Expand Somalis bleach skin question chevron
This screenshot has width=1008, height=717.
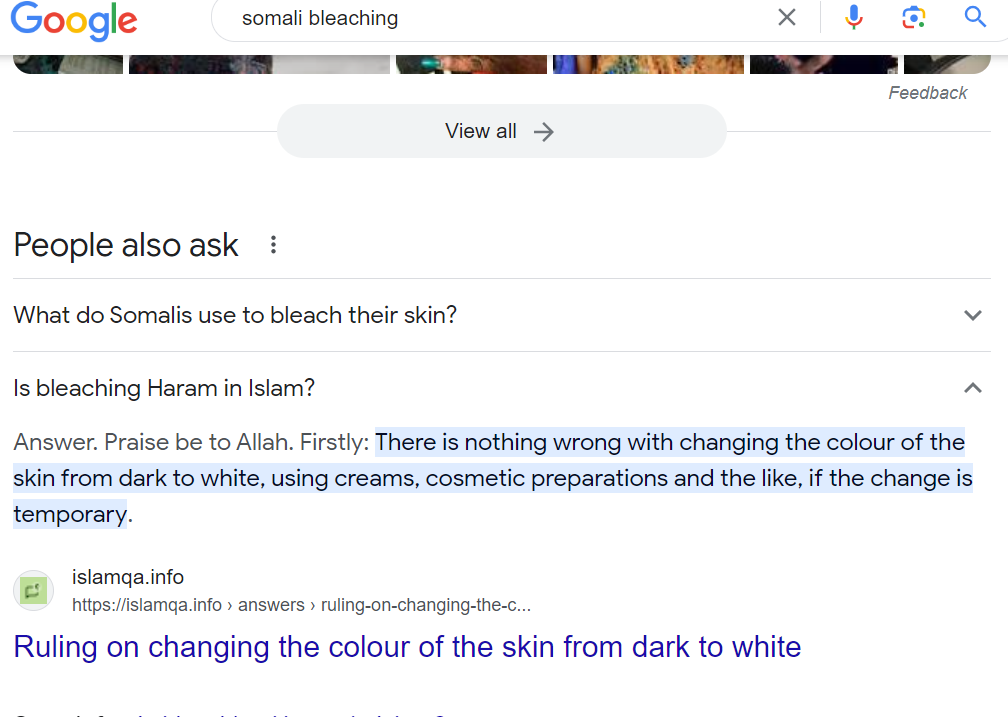coord(973,315)
